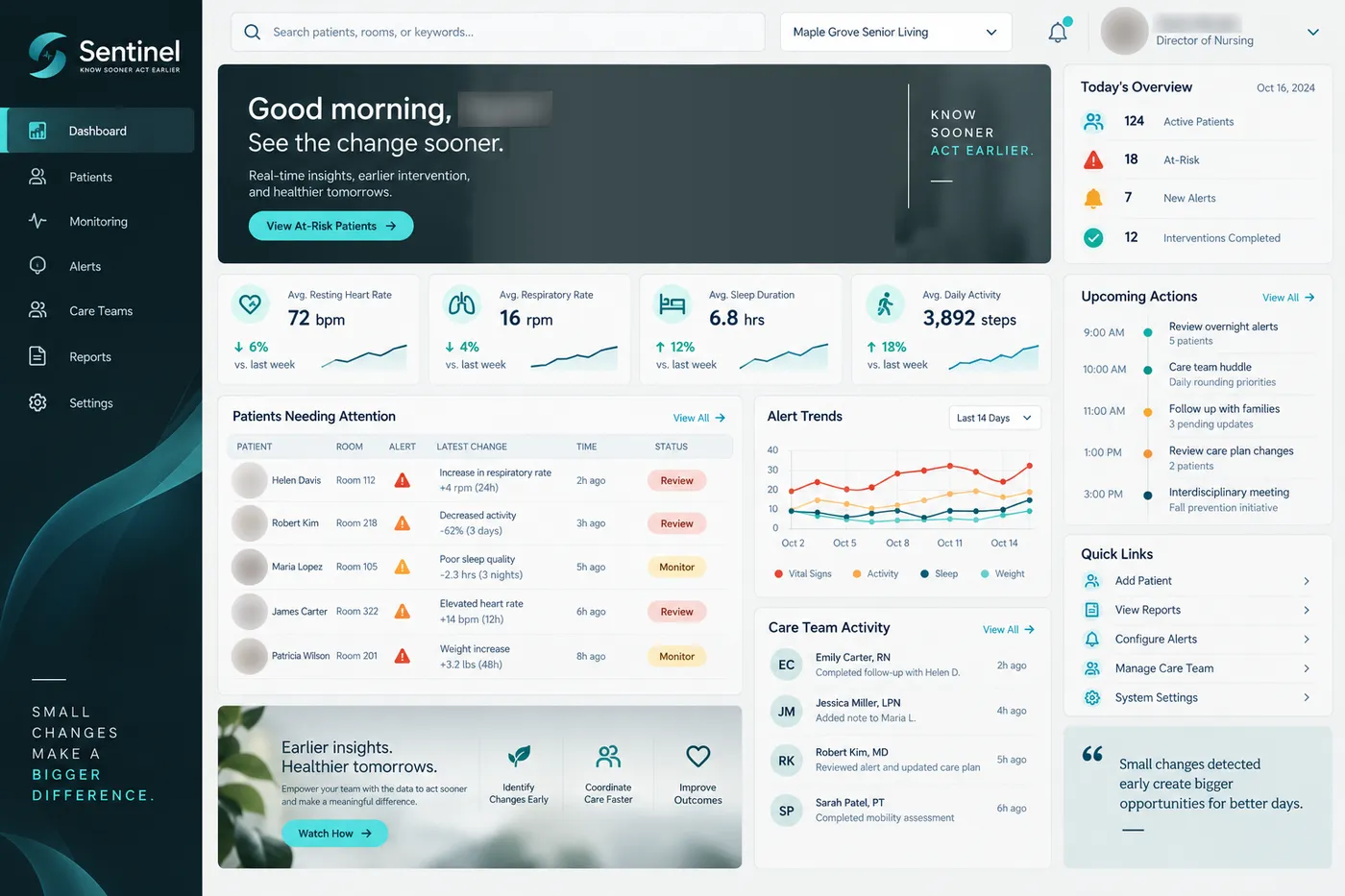Viewport: 1345px width, 896px height.
Task: Click the respiratory rate lungs icon
Action: pos(461,304)
